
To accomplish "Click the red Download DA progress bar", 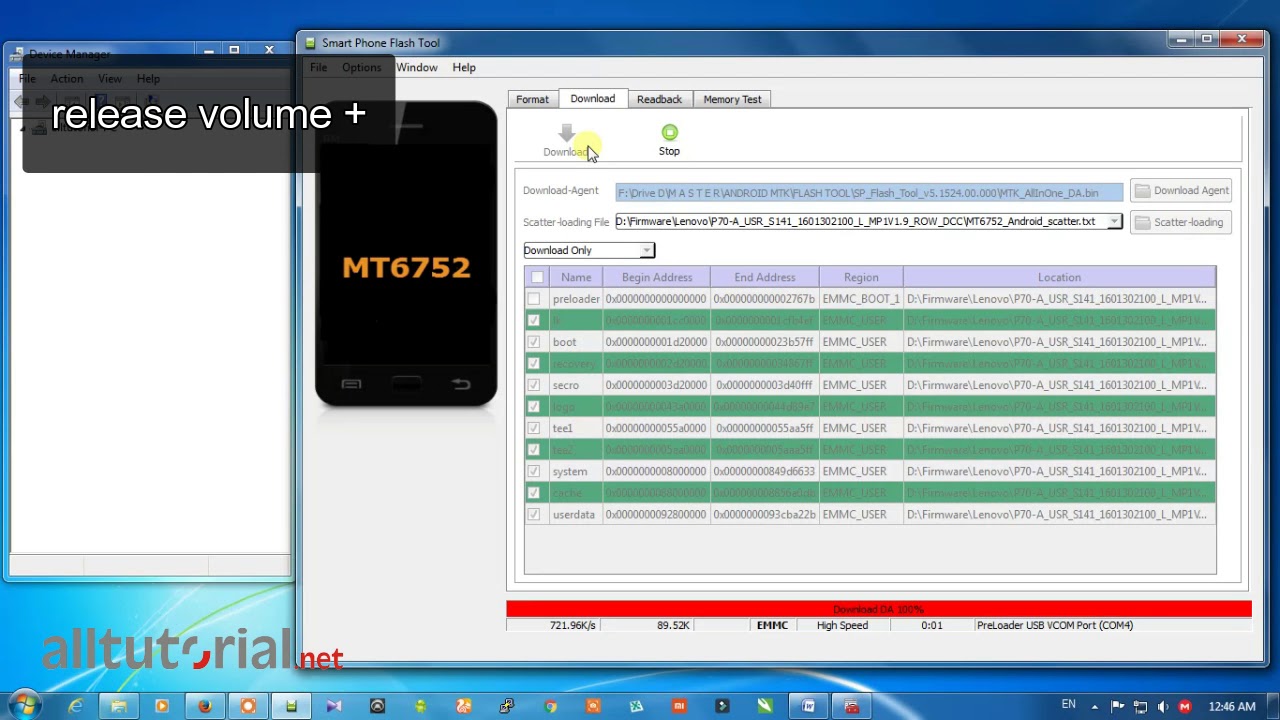I will (879, 609).
